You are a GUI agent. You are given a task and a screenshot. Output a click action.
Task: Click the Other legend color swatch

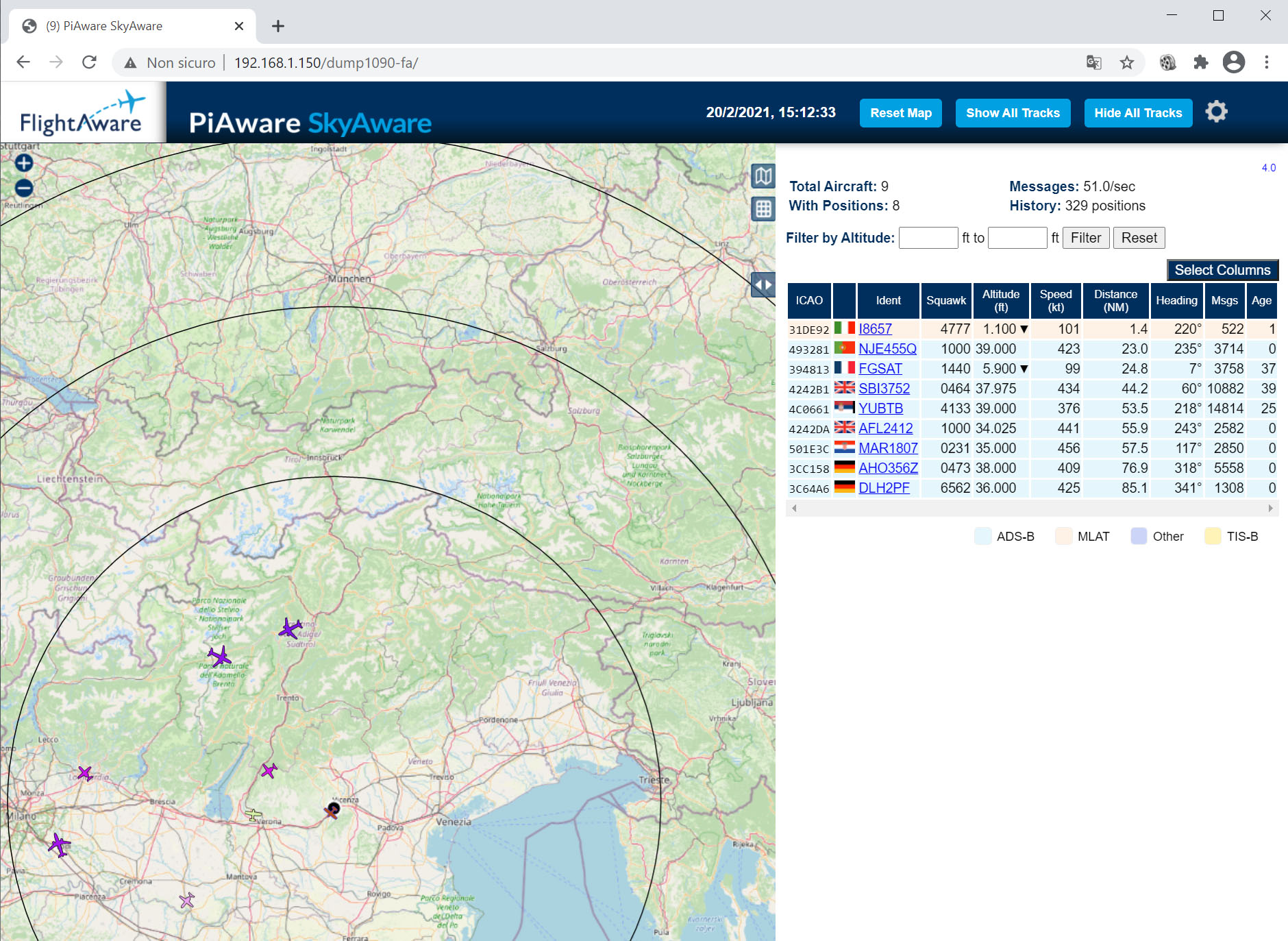1139,536
